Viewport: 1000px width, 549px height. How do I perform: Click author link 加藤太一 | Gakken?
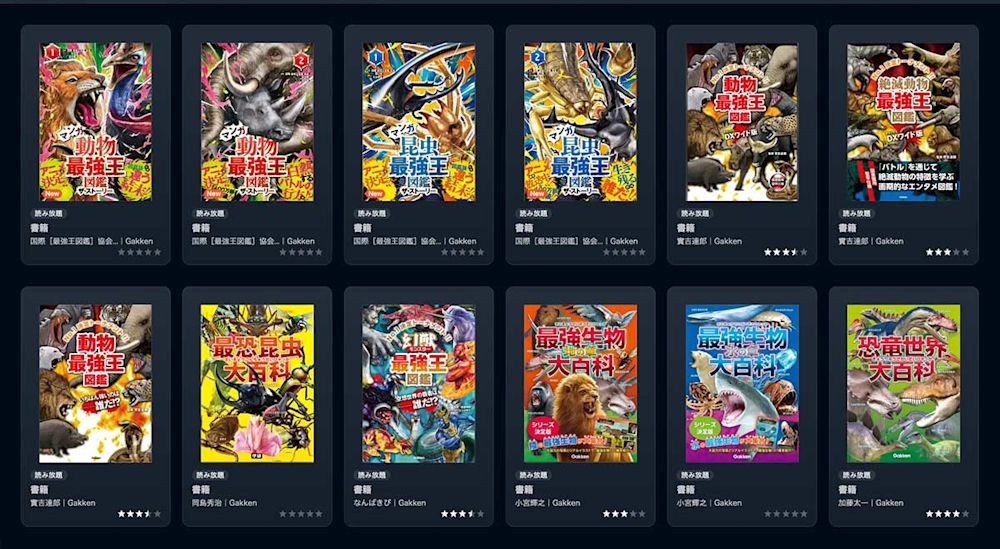pyautogui.click(x=871, y=502)
